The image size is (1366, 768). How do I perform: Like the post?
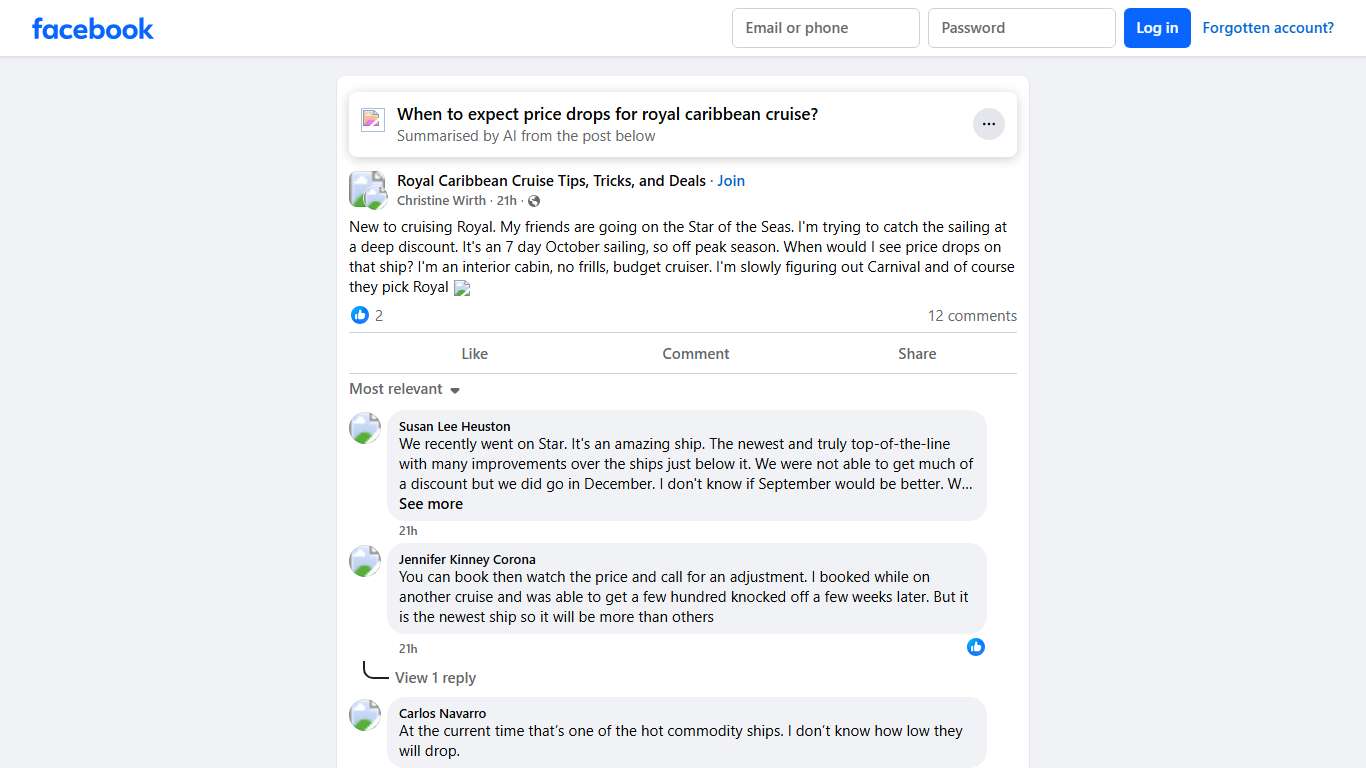(x=474, y=354)
